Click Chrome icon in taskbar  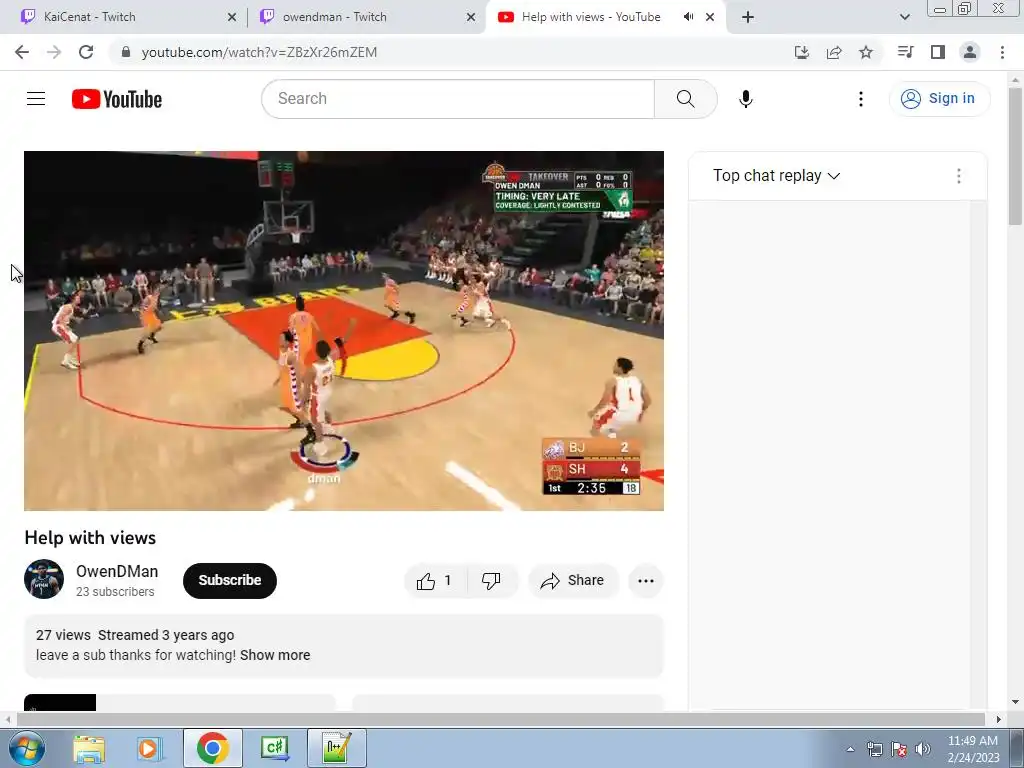coord(212,748)
